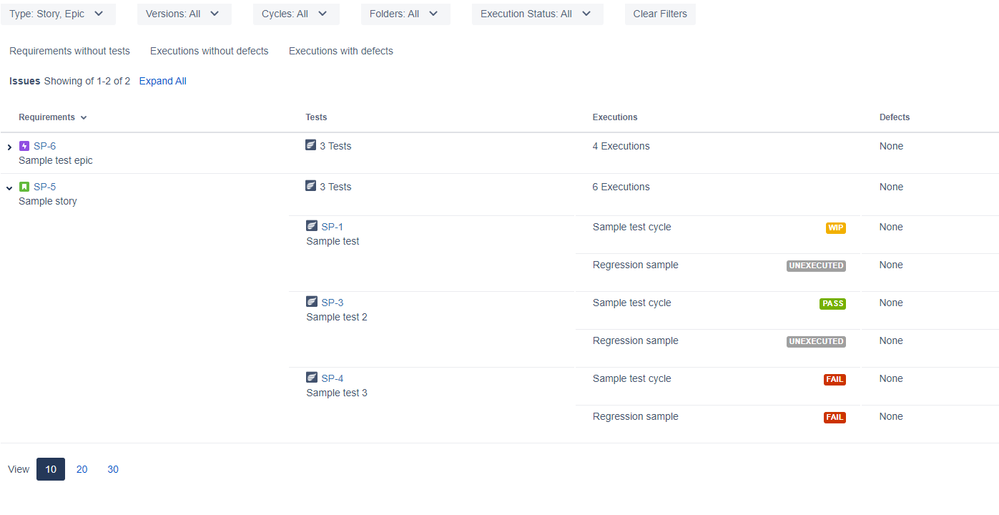Click the Defects 'None' cell in SP-6 row
Screen dimensions: 999x515
coord(891,146)
